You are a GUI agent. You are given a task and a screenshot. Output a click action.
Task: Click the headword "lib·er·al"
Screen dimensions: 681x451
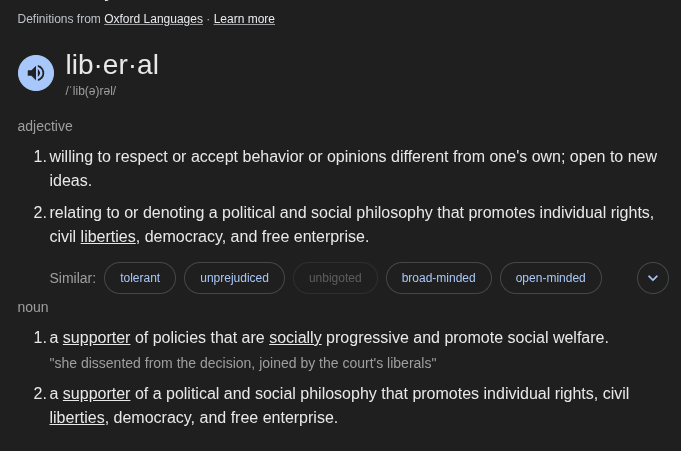tap(112, 65)
